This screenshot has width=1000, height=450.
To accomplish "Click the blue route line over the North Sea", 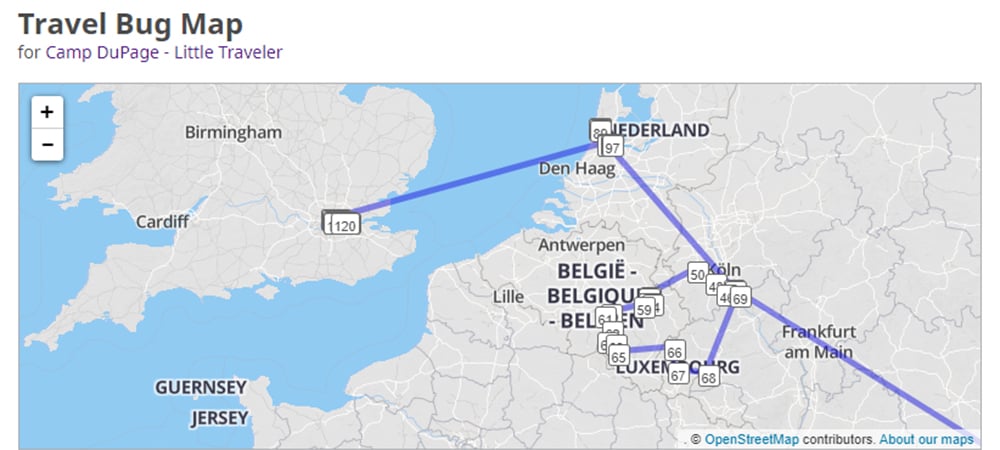I will click(x=478, y=179).
